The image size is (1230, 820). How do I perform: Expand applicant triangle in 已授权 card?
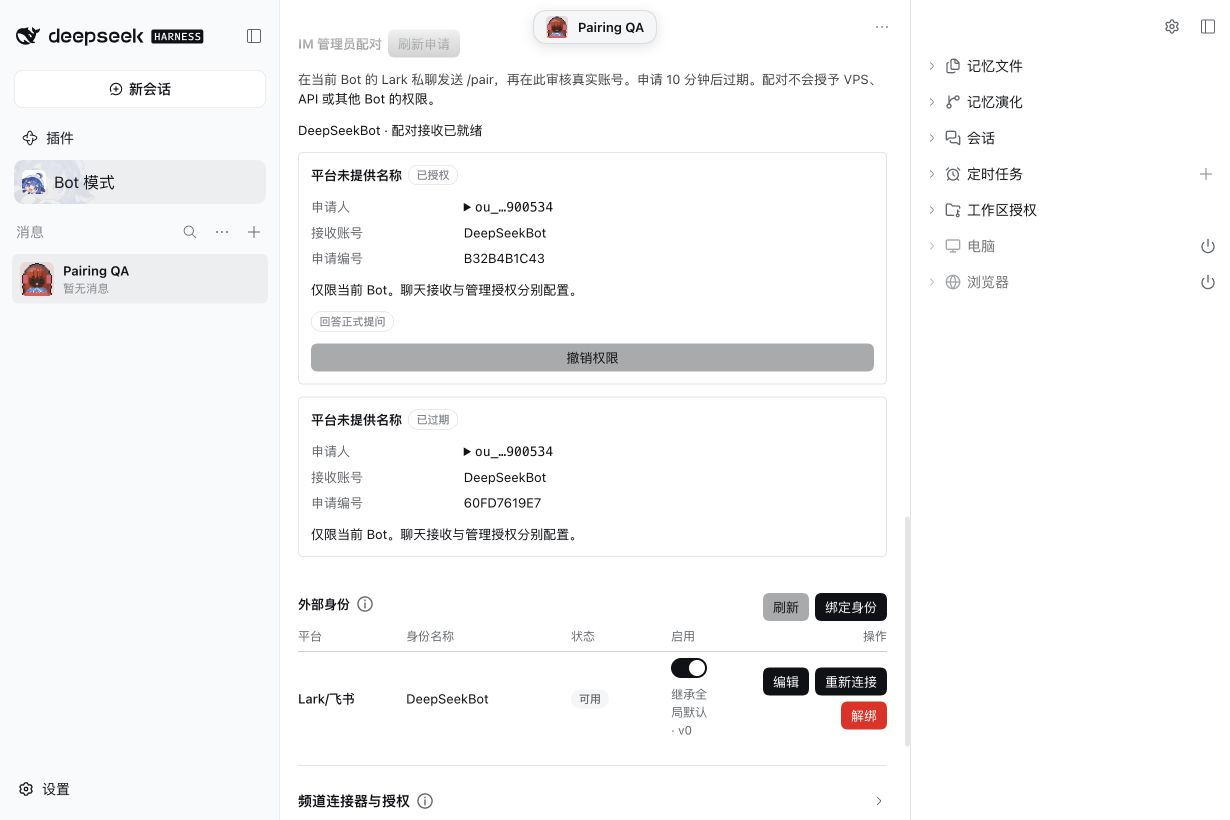pyautogui.click(x=468, y=207)
